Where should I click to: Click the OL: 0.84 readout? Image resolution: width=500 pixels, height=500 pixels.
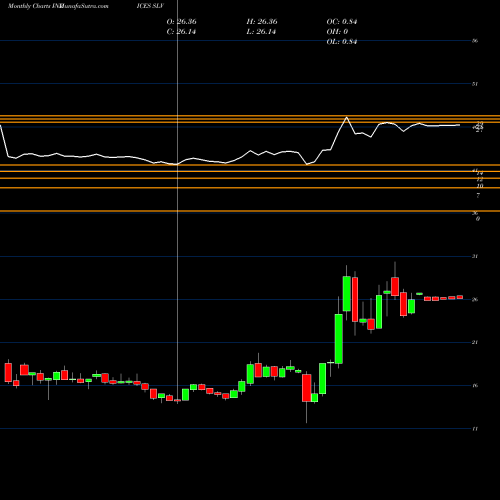click(342, 42)
